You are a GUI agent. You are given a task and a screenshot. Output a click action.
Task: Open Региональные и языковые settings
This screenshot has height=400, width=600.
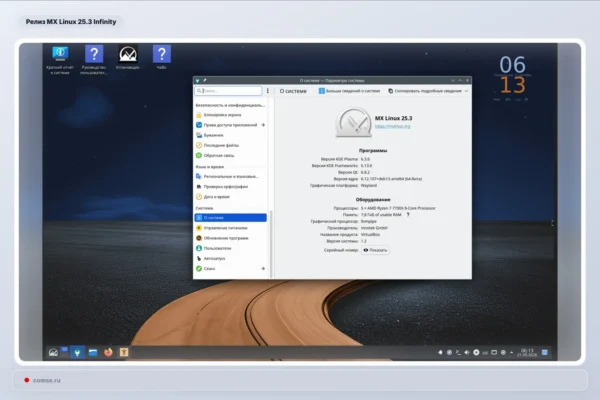230,176
